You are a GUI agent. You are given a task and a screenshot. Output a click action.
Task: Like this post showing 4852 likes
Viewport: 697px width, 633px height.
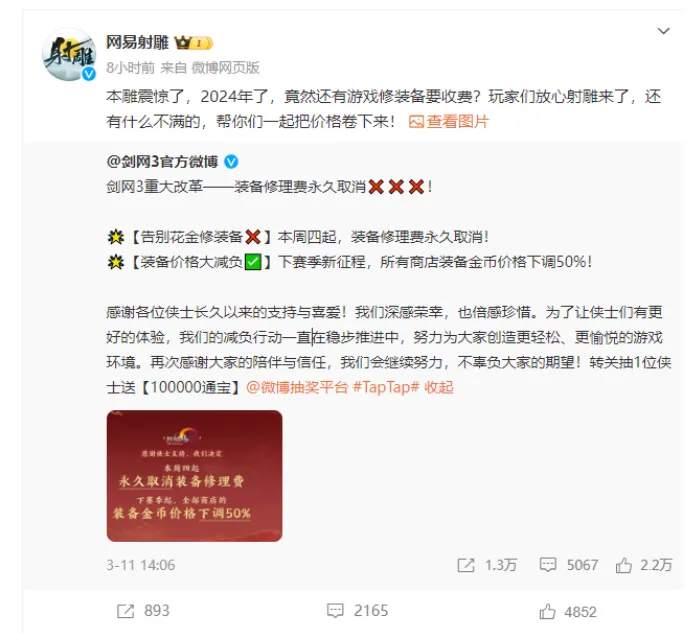(568, 612)
